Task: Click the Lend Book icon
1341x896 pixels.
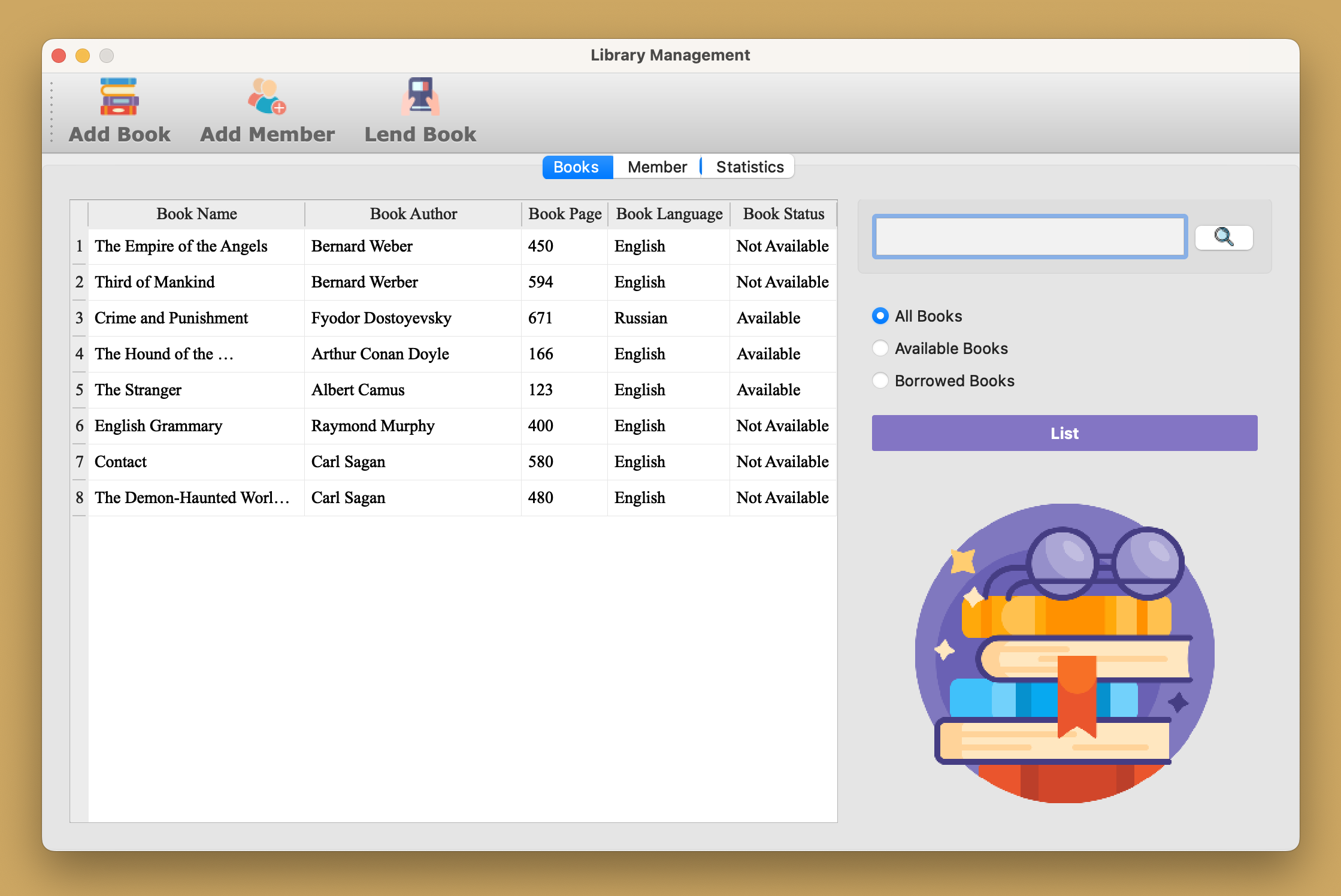Action: pyautogui.click(x=420, y=109)
